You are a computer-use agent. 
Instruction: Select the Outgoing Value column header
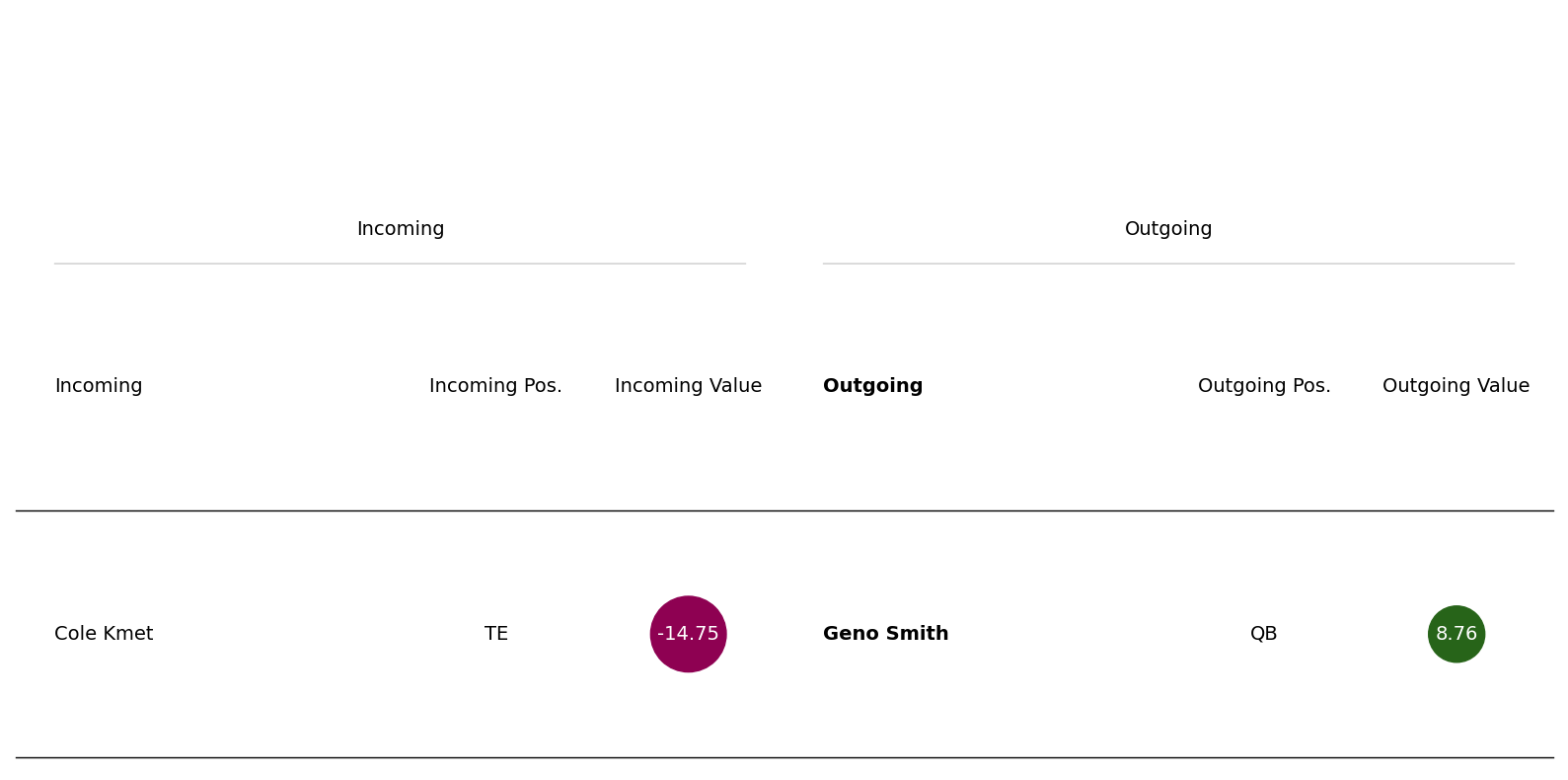pyautogui.click(x=1456, y=386)
